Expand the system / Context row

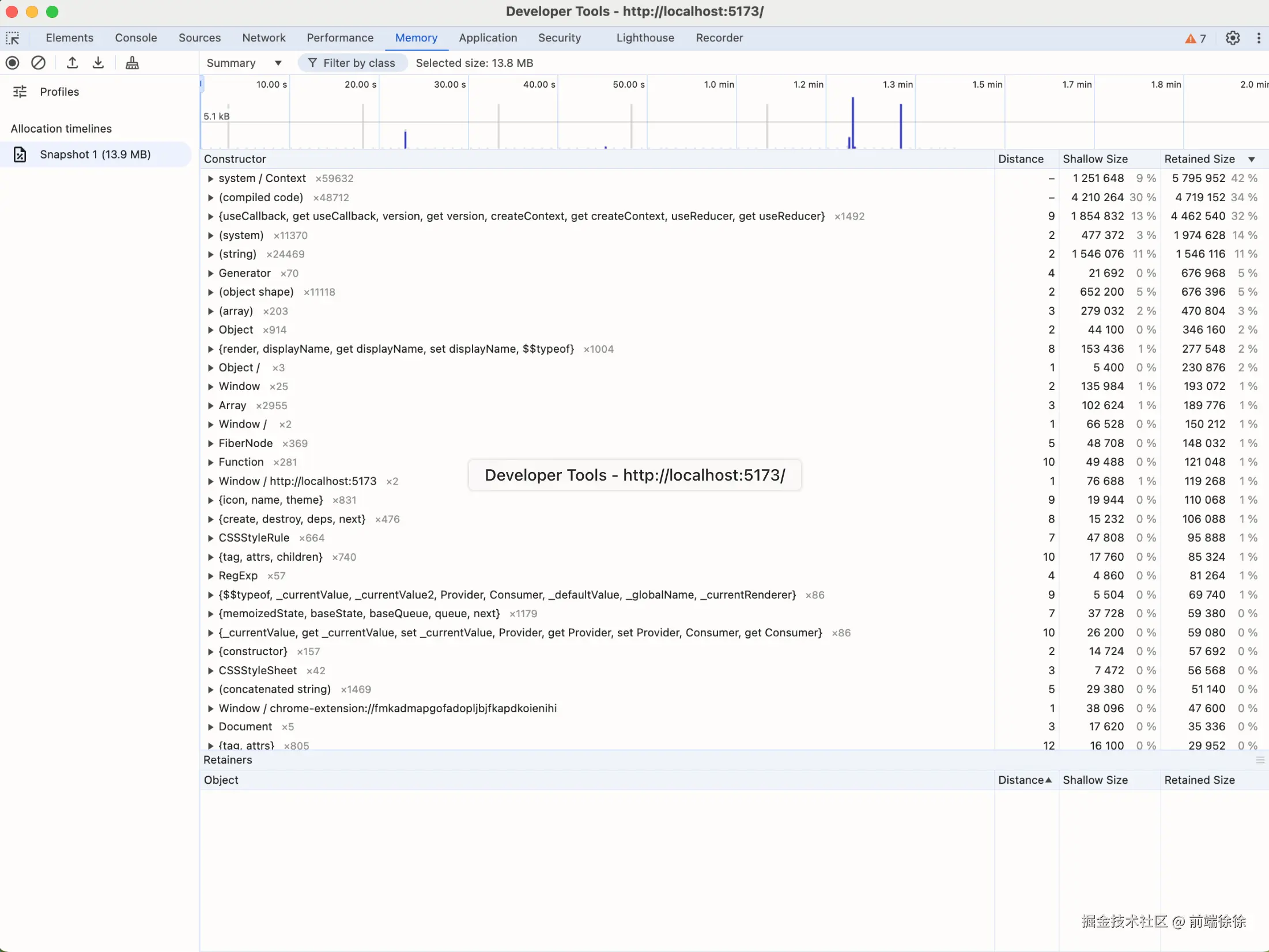[210, 179]
